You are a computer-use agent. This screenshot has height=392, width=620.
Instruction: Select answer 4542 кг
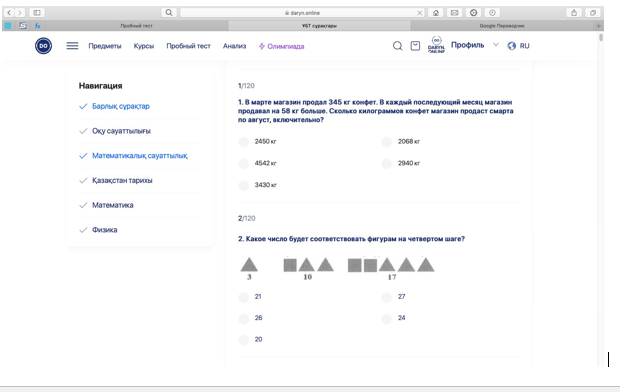244,163
